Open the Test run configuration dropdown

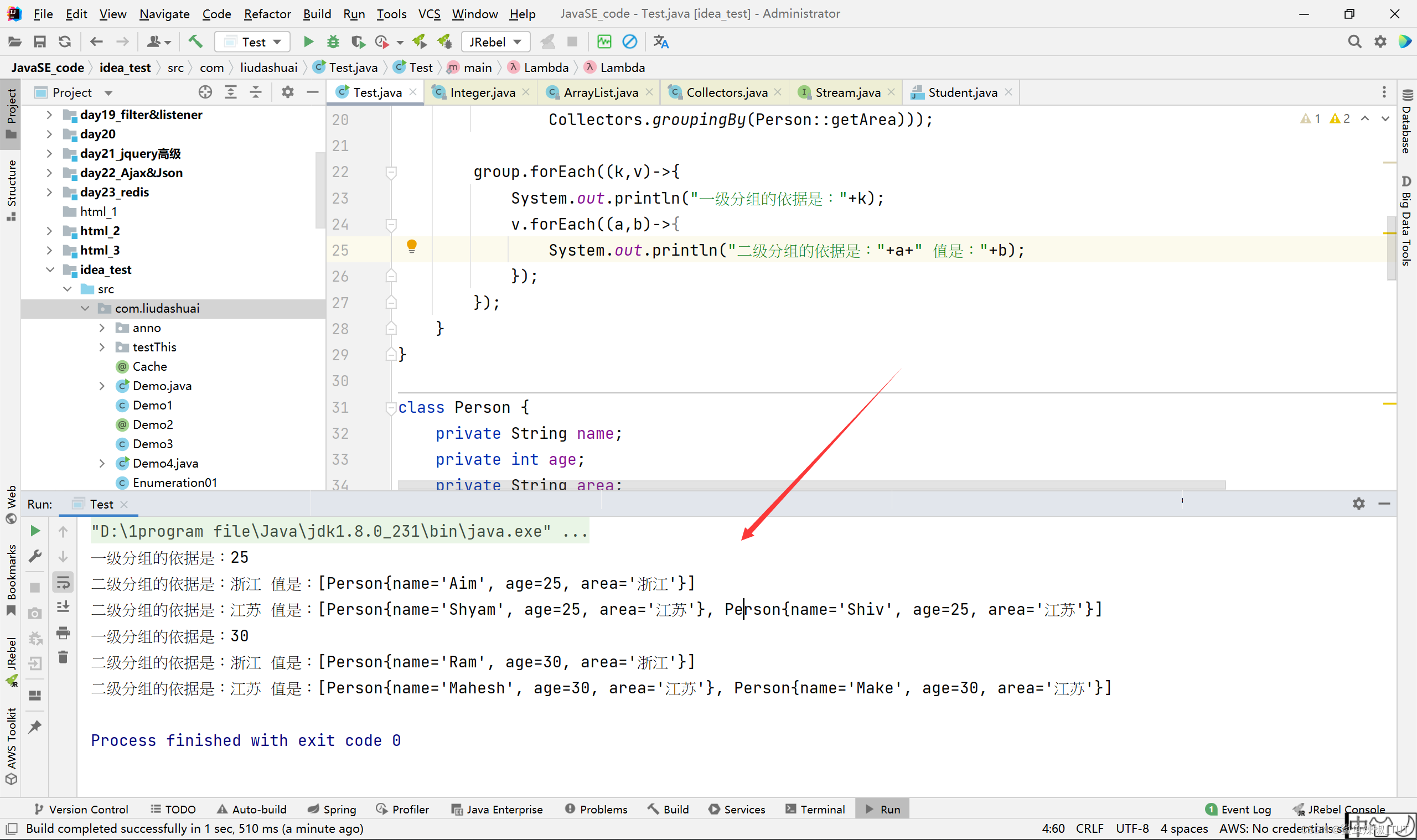coord(252,42)
